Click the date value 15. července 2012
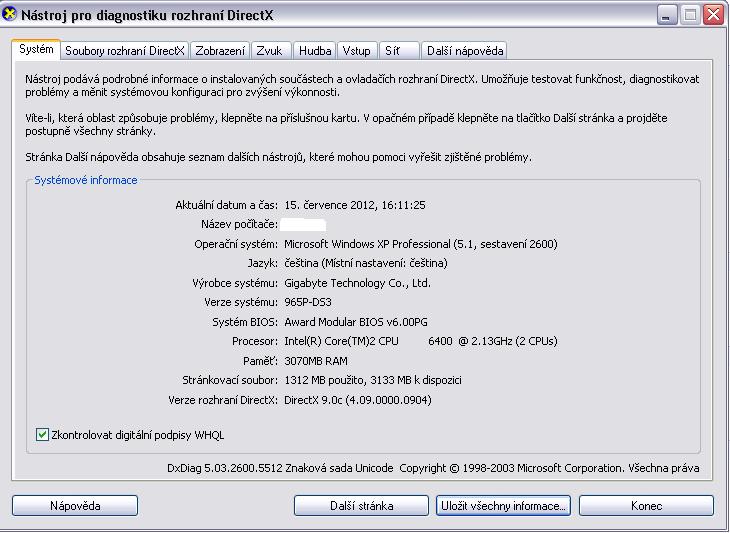Screen dimensions: 730x533 click(355, 205)
